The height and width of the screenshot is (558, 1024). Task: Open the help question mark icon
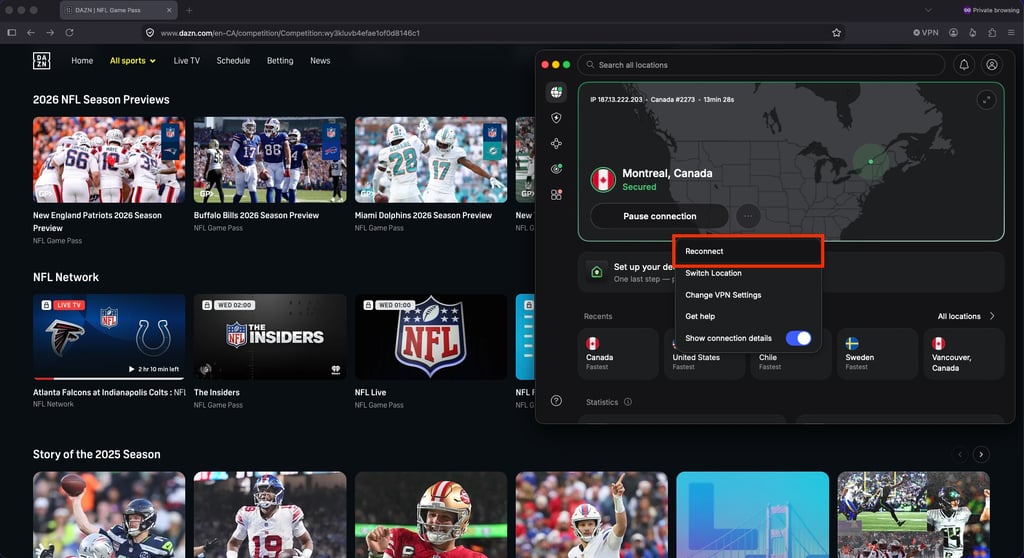click(556, 401)
